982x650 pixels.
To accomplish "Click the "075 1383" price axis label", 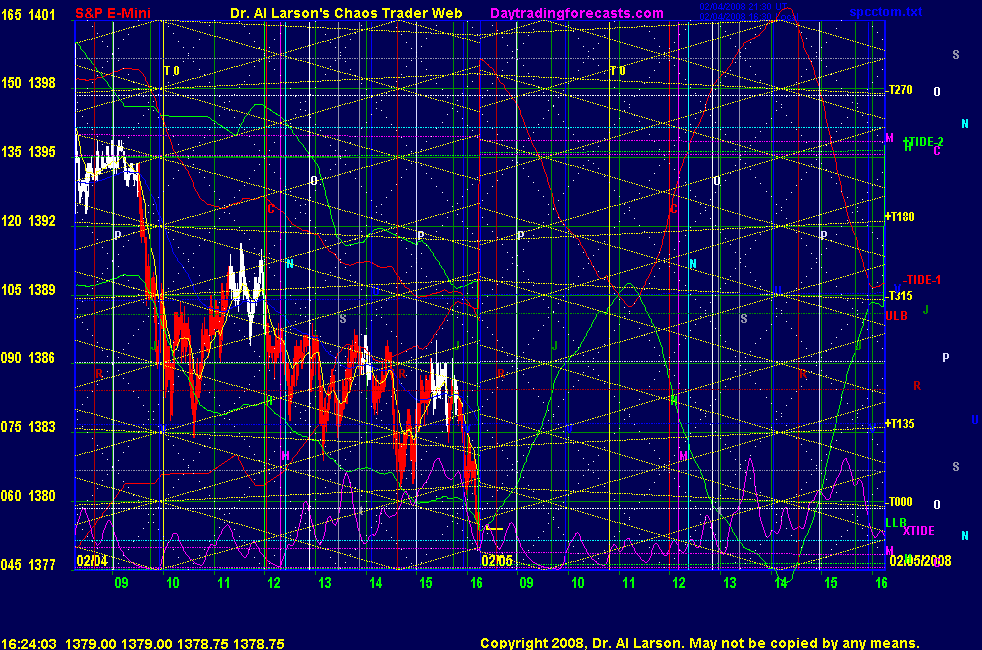I will click(28, 426).
